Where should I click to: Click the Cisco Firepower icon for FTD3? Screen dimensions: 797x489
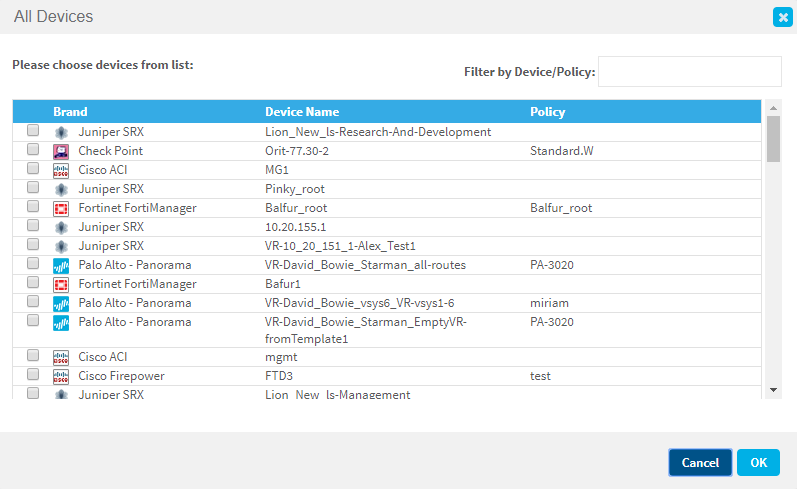60,376
